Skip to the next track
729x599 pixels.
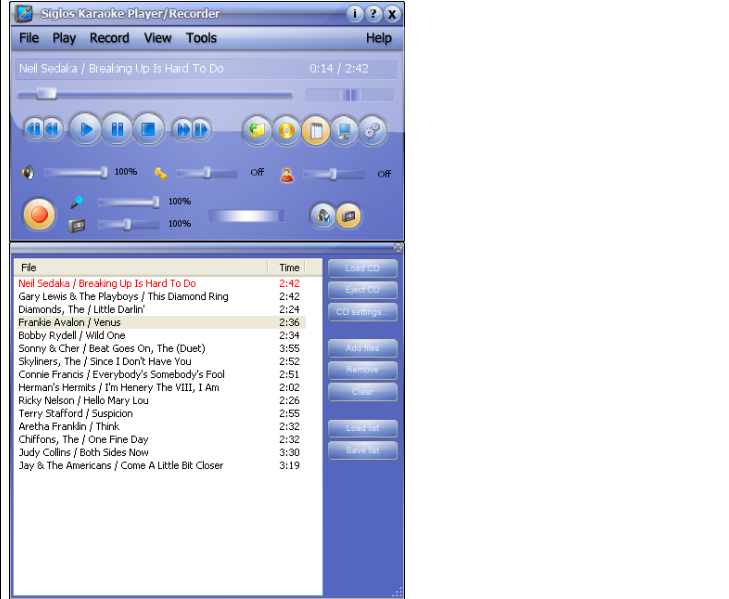(202, 130)
